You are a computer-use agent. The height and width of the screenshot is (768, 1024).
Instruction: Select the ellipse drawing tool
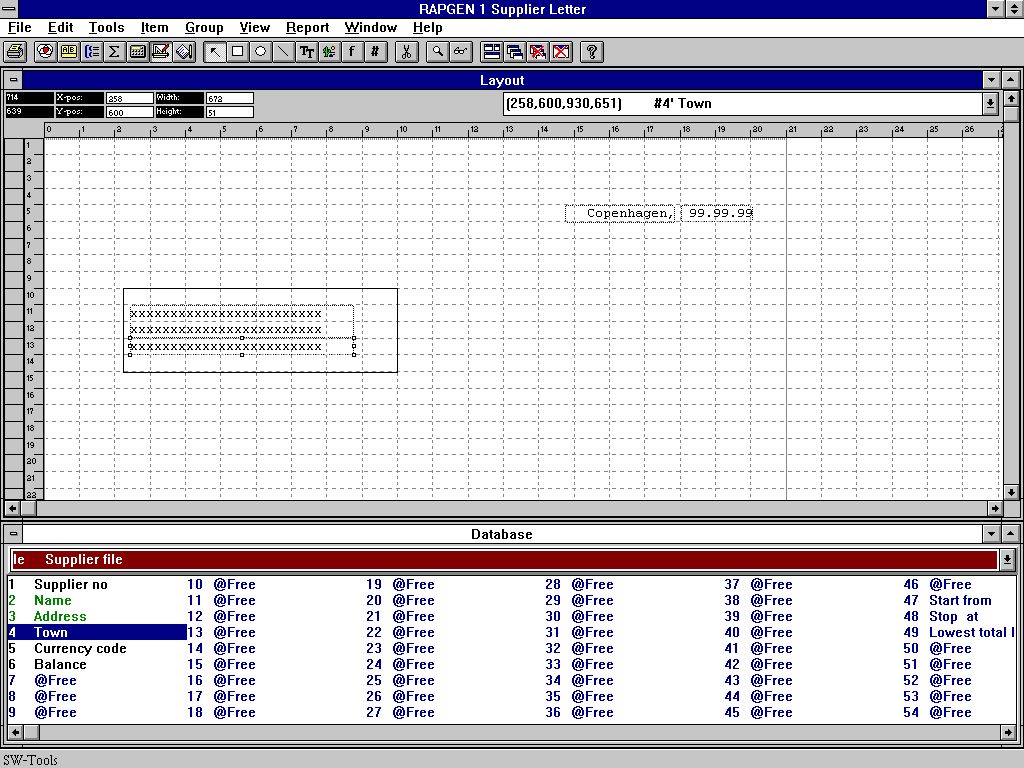(x=261, y=51)
